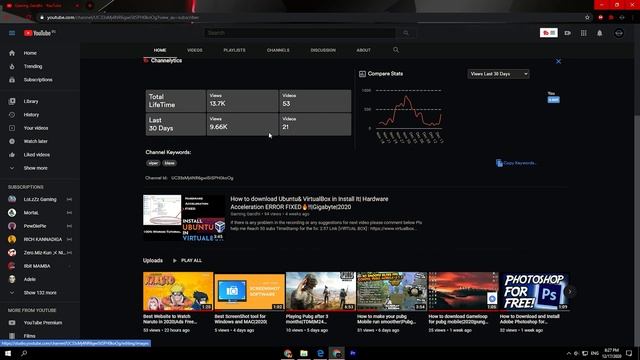Expand Show 132 more subscriptions

coord(40,293)
